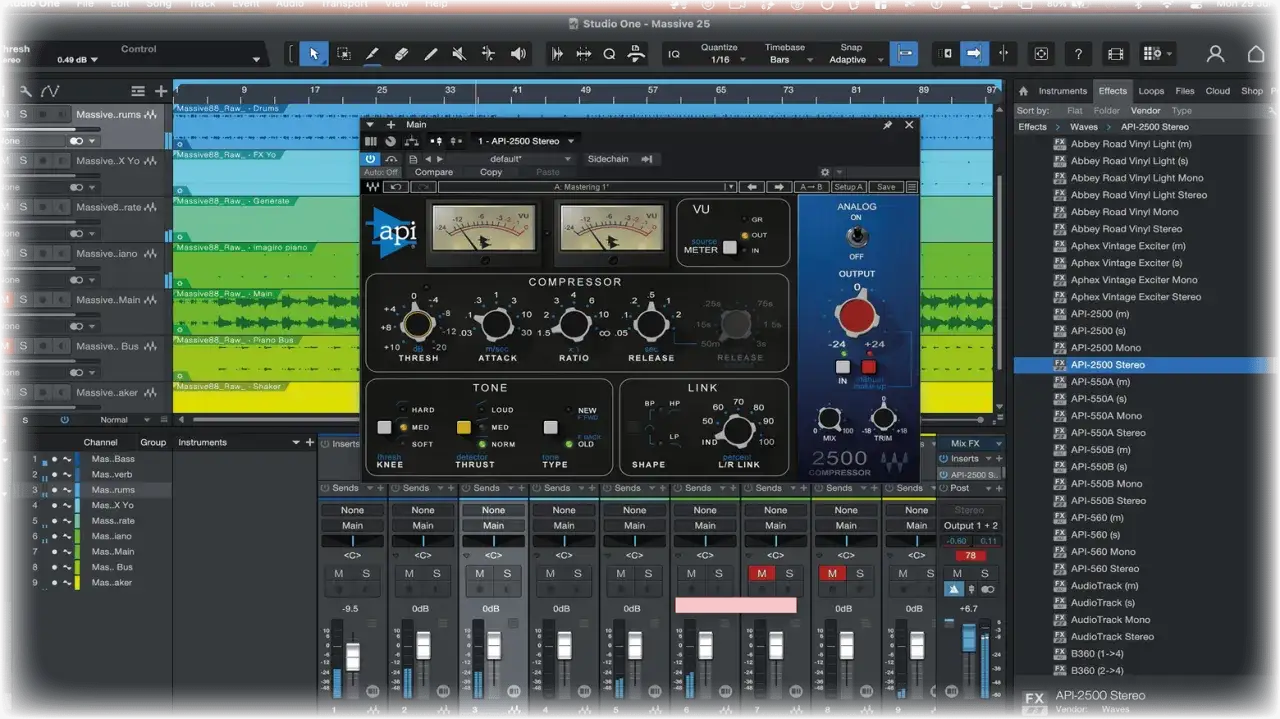
Task: Toggle plugin power bypass button
Action: pos(371,158)
